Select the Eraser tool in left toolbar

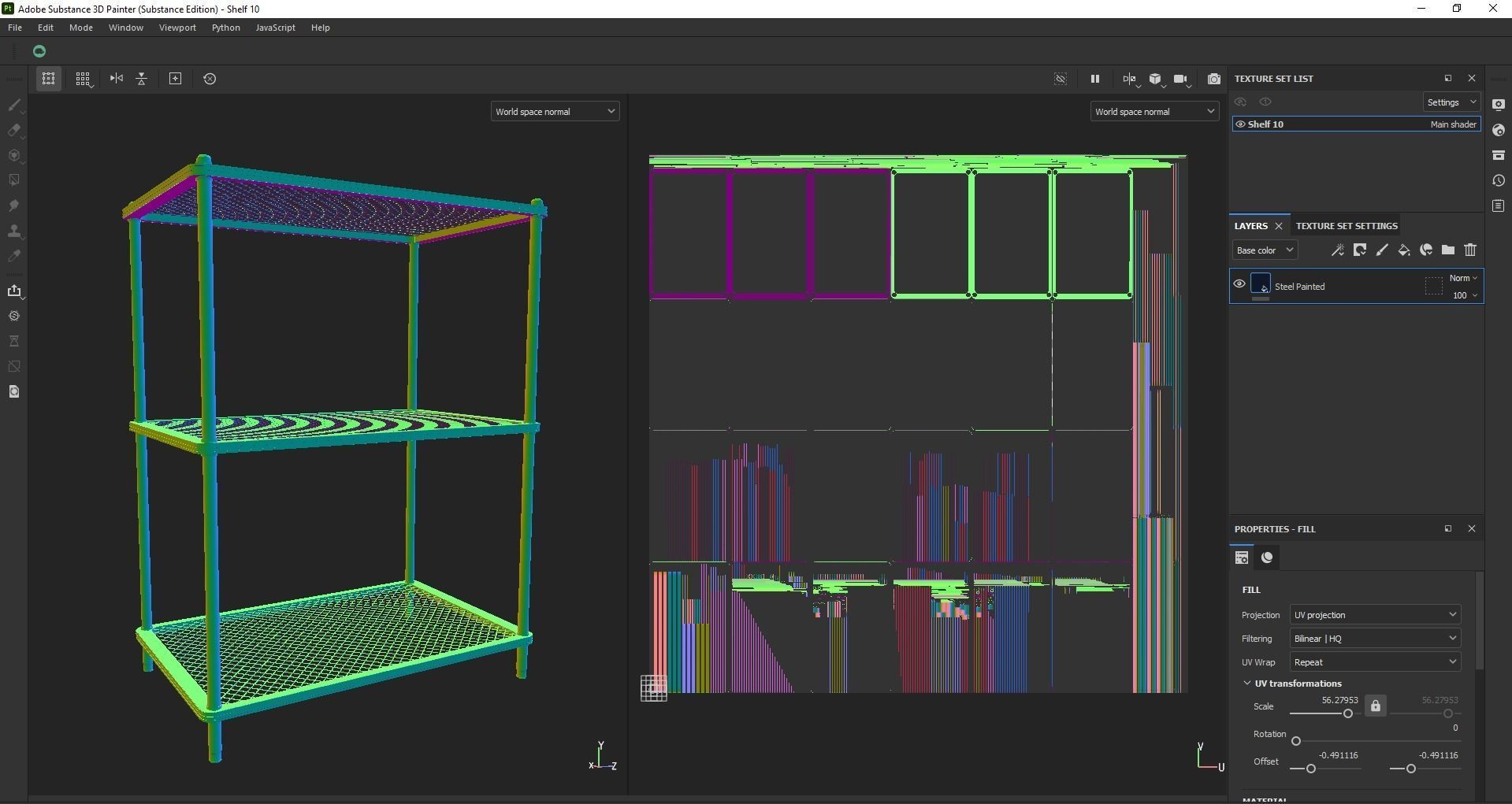[14, 130]
